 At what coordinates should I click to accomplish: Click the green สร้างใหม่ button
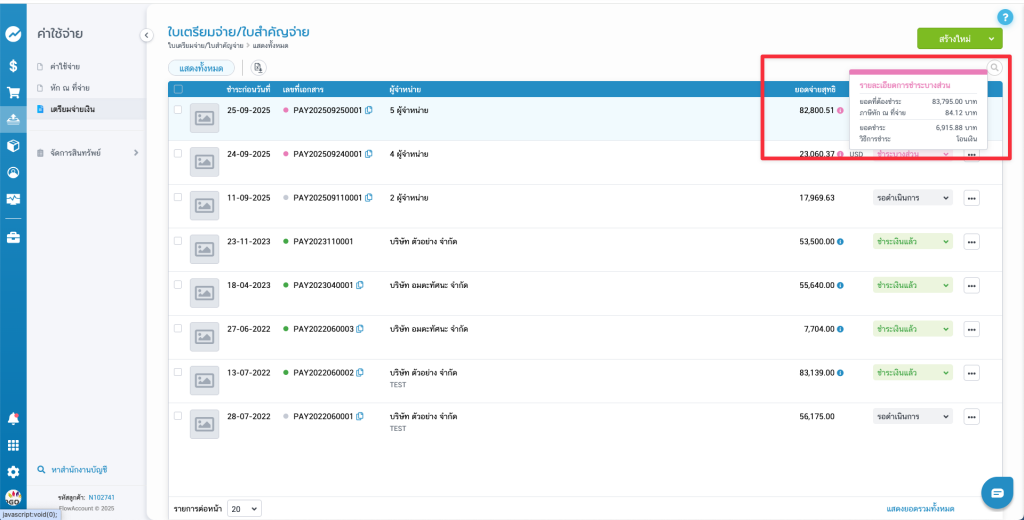click(x=948, y=38)
